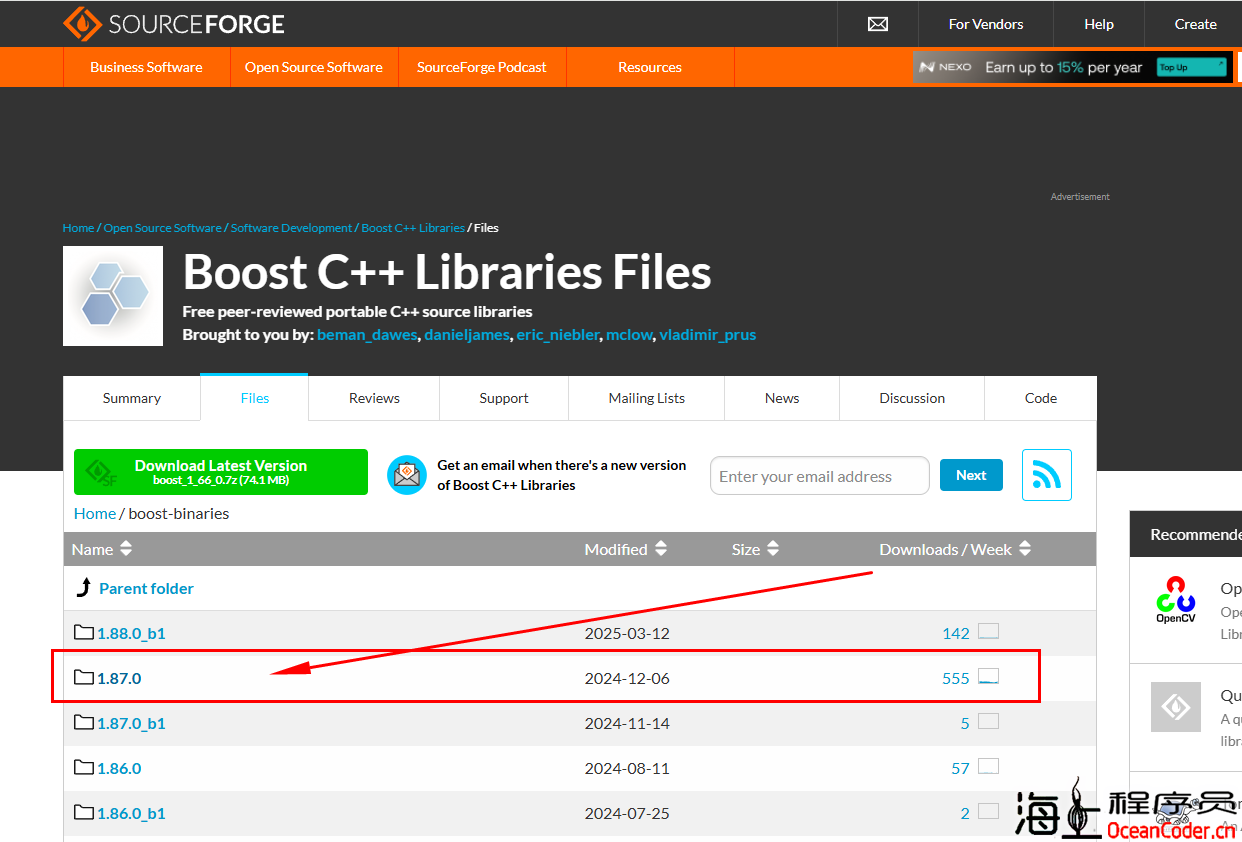Sort the file list by Size
Image resolution: width=1242 pixels, height=842 pixels.
pos(755,549)
